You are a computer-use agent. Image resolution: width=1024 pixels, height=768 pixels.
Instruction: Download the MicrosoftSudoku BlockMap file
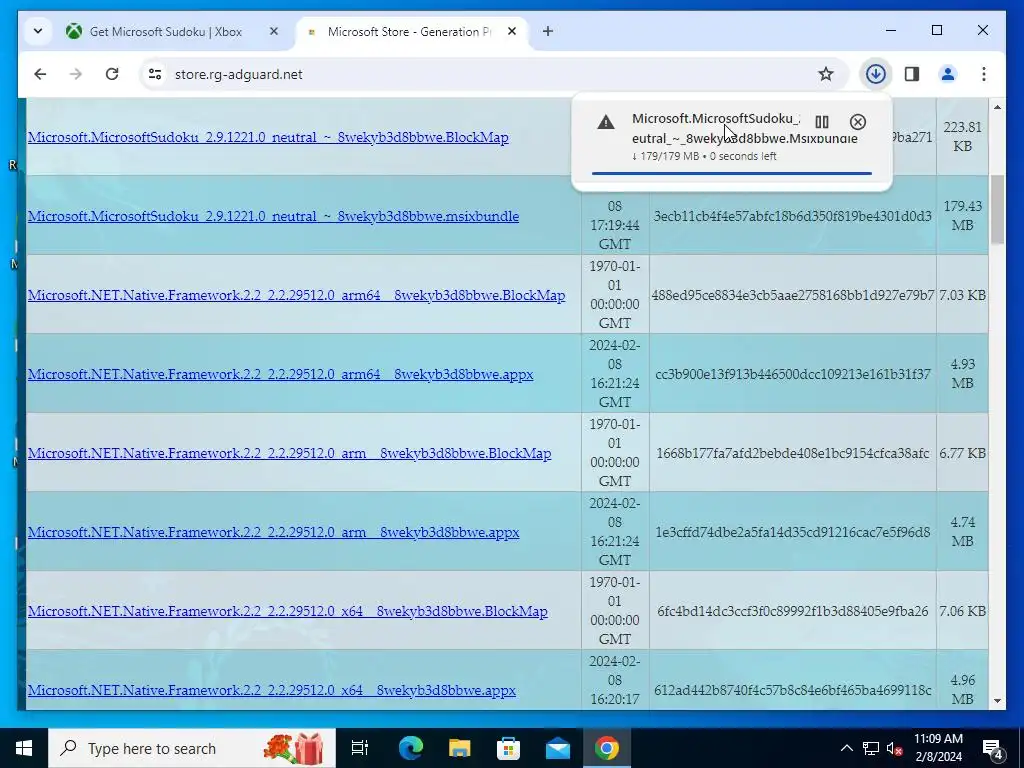pyautogui.click(x=268, y=137)
